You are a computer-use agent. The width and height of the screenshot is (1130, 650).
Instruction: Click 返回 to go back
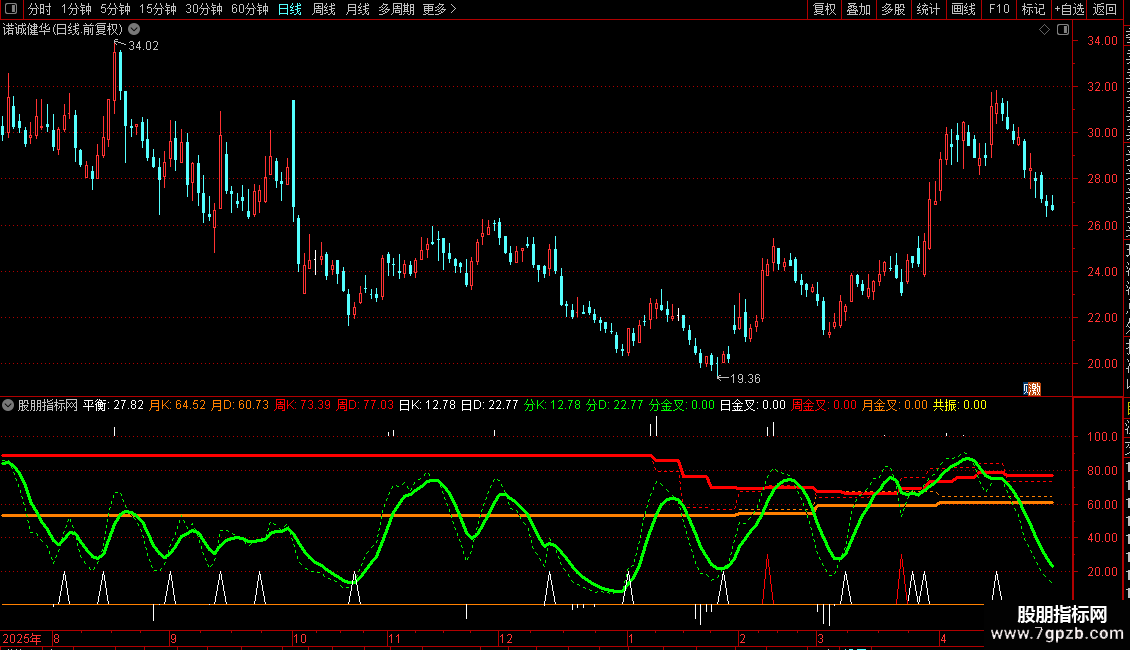click(1104, 9)
